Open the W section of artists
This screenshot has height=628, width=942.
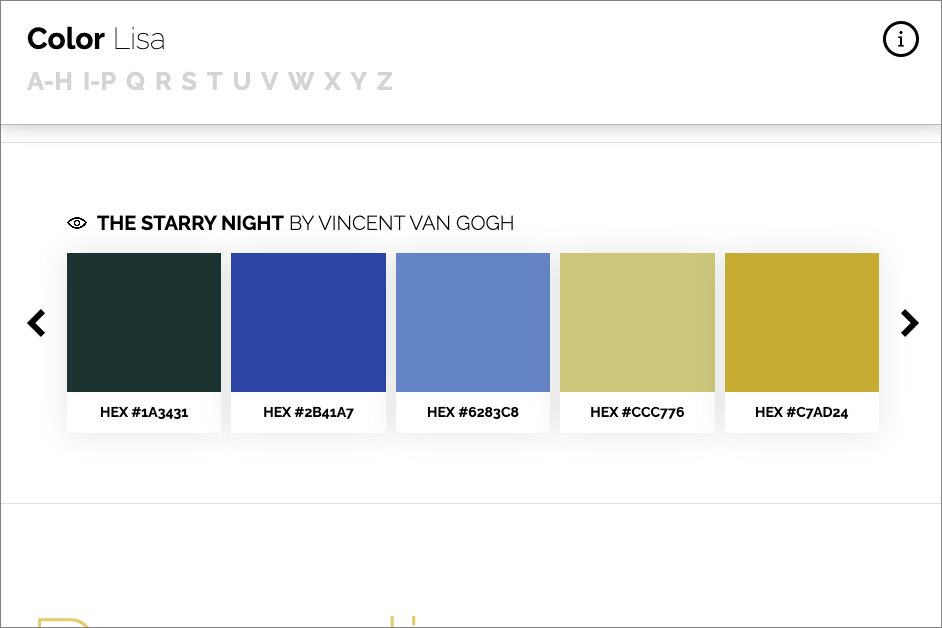pyautogui.click(x=301, y=82)
